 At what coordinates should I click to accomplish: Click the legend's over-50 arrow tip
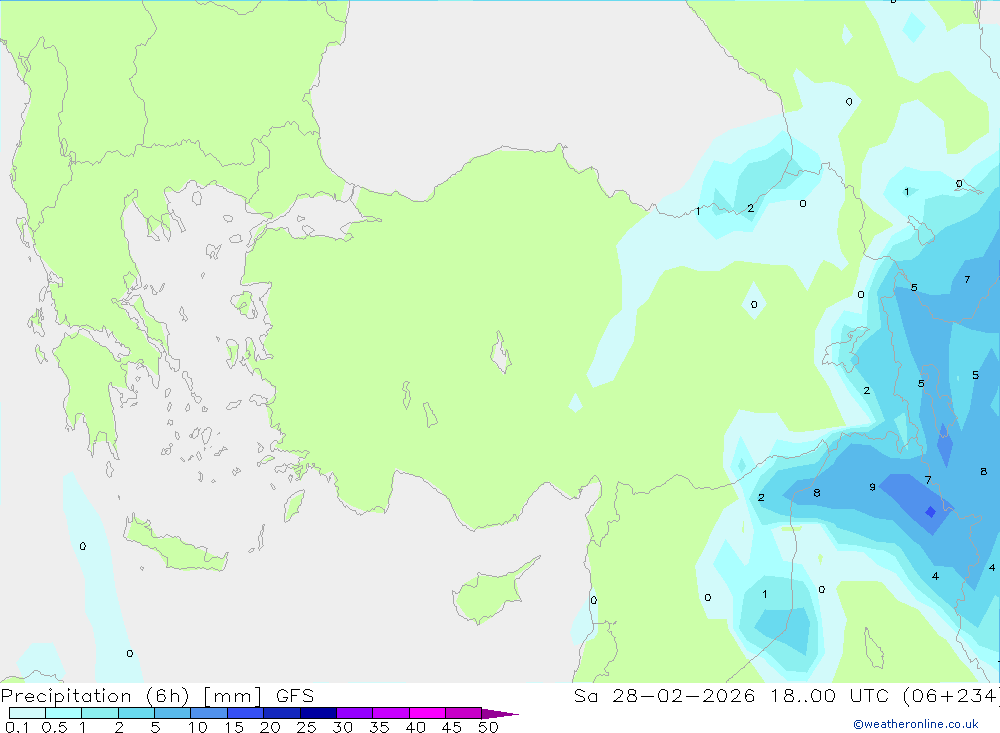pos(500,713)
